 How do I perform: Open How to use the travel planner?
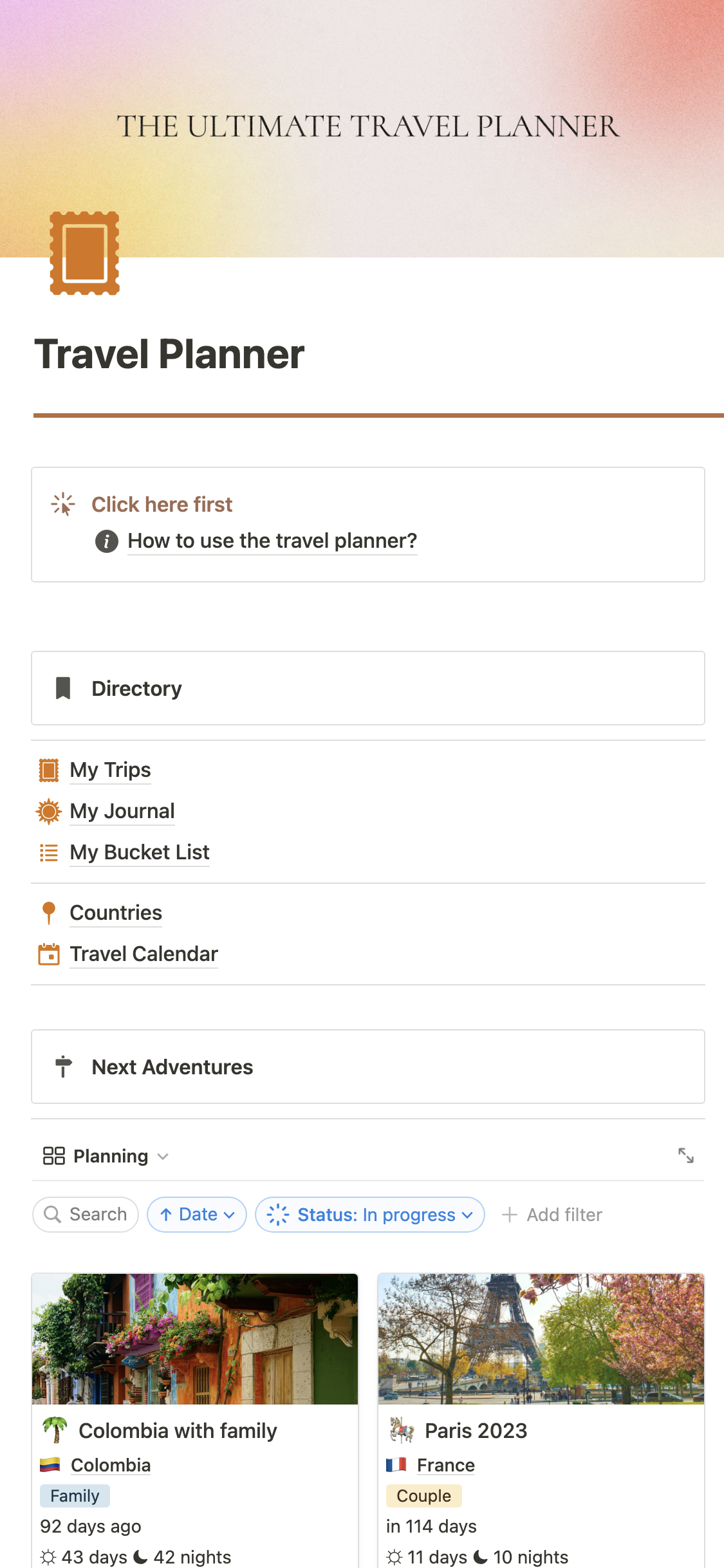[272, 541]
